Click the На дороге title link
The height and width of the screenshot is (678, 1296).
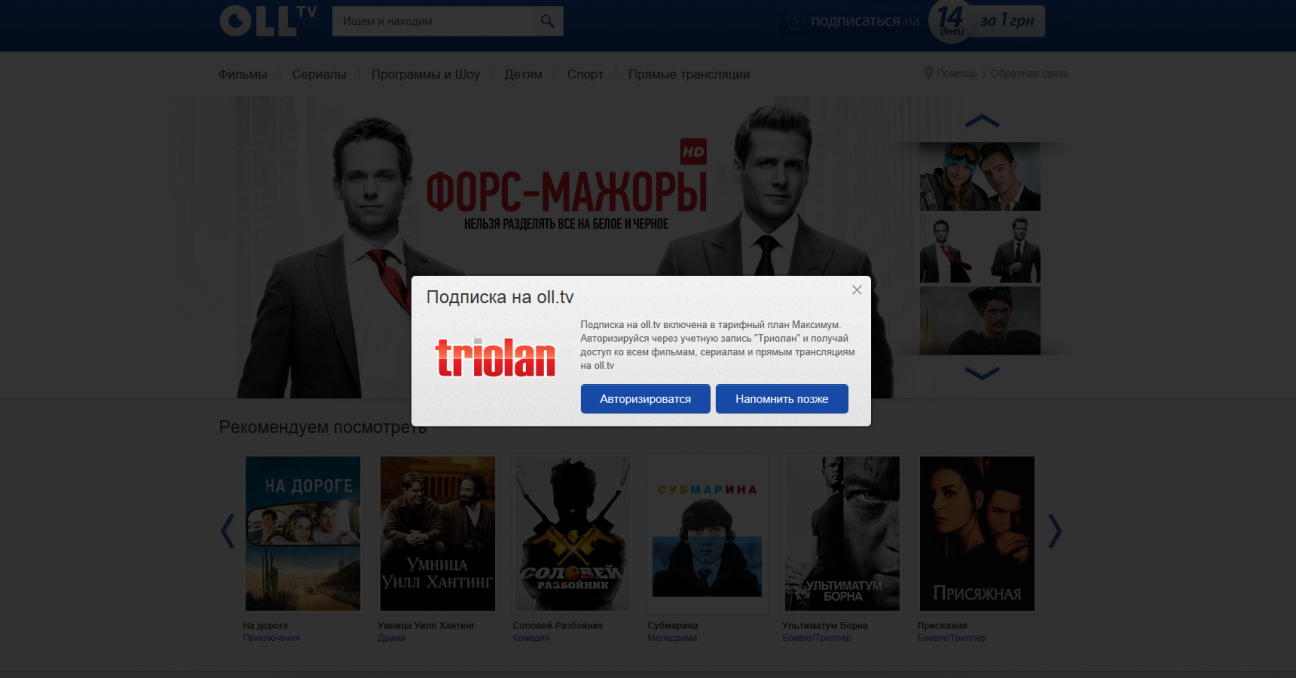[x=265, y=626]
